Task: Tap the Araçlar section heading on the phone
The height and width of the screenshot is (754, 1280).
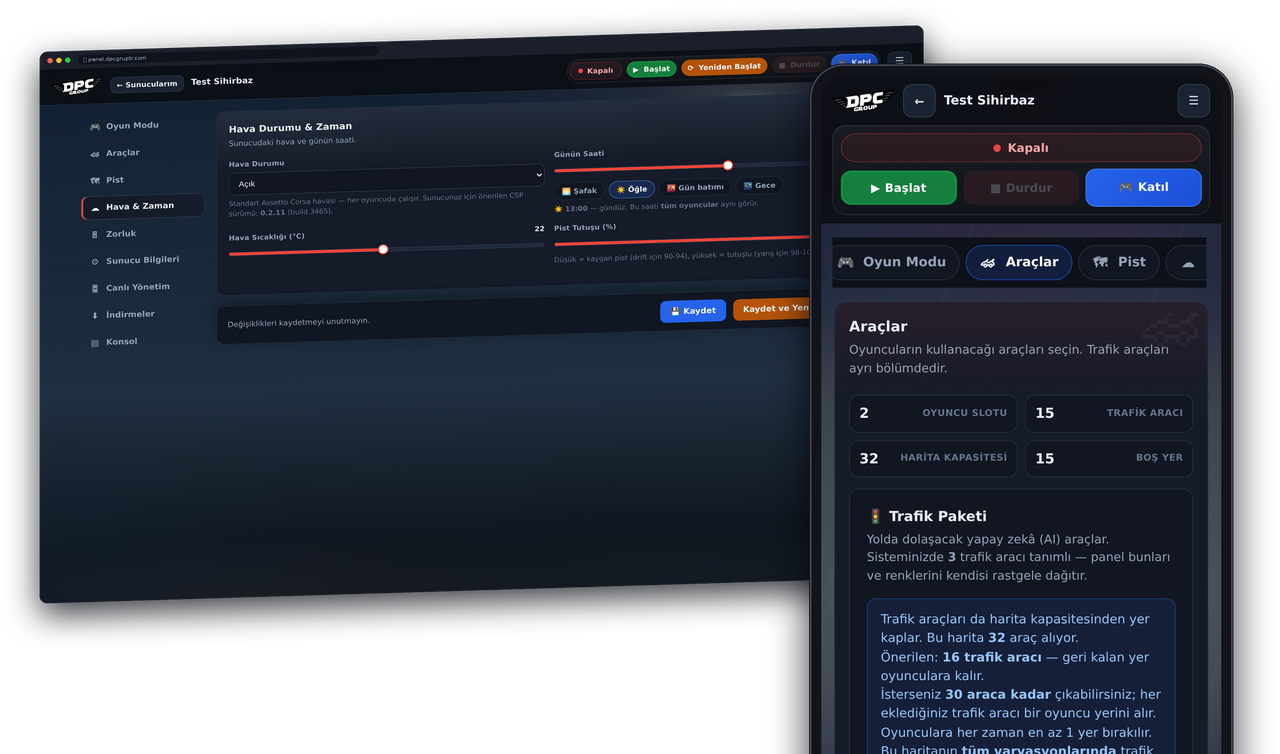Action: pyautogui.click(x=878, y=327)
